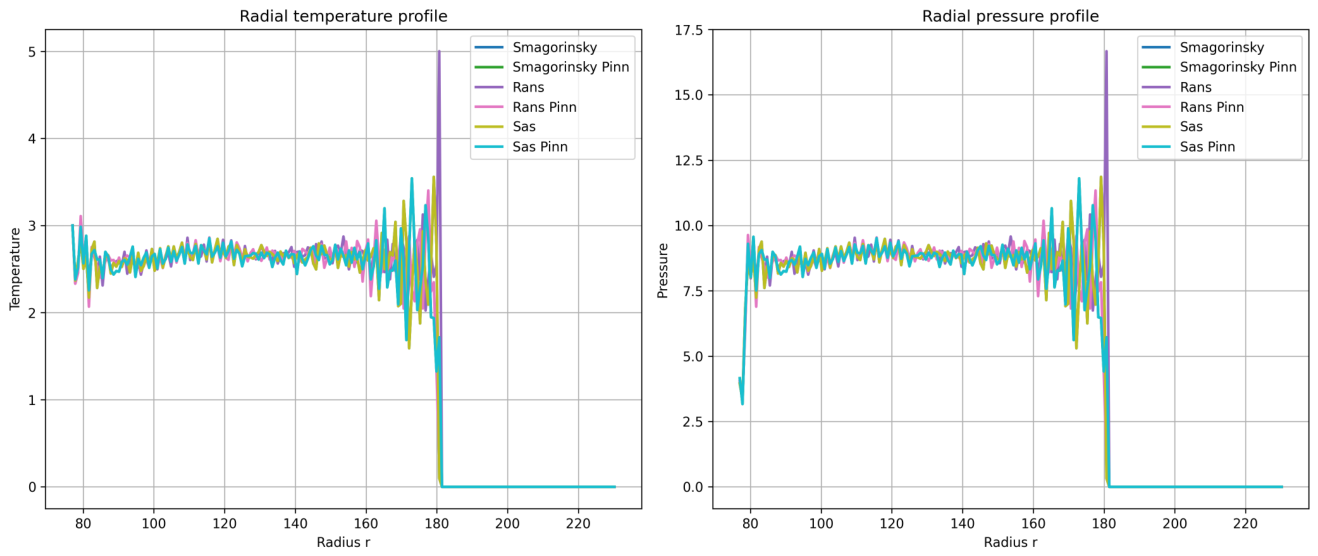Viewport: 1318px width, 556px height.
Task: Click y-axis tick '17.5' on pressure plot
Action: (x=690, y=29)
